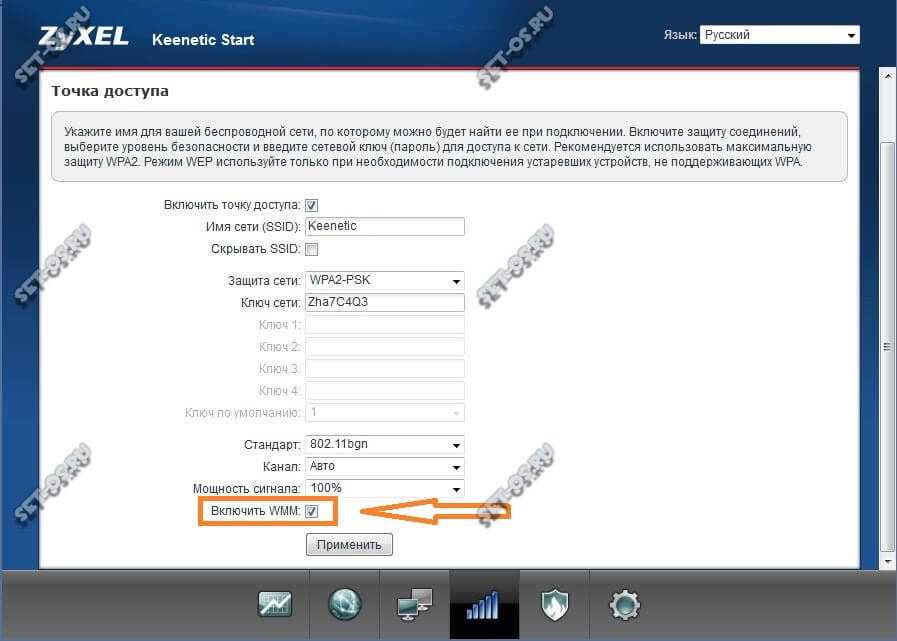This screenshot has width=897, height=641.
Task: Click the 'Ключ 2' input field
Action: [x=384, y=346]
